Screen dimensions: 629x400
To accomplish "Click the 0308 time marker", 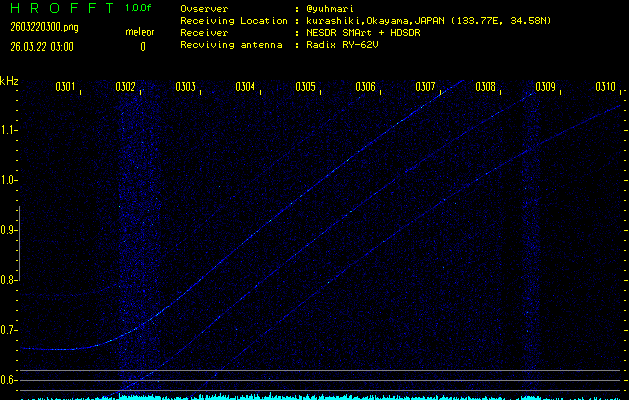I will pyautogui.click(x=485, y=87).
